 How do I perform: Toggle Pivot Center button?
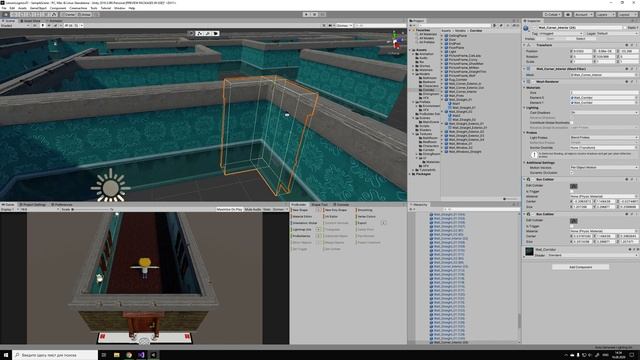(69, 14)
